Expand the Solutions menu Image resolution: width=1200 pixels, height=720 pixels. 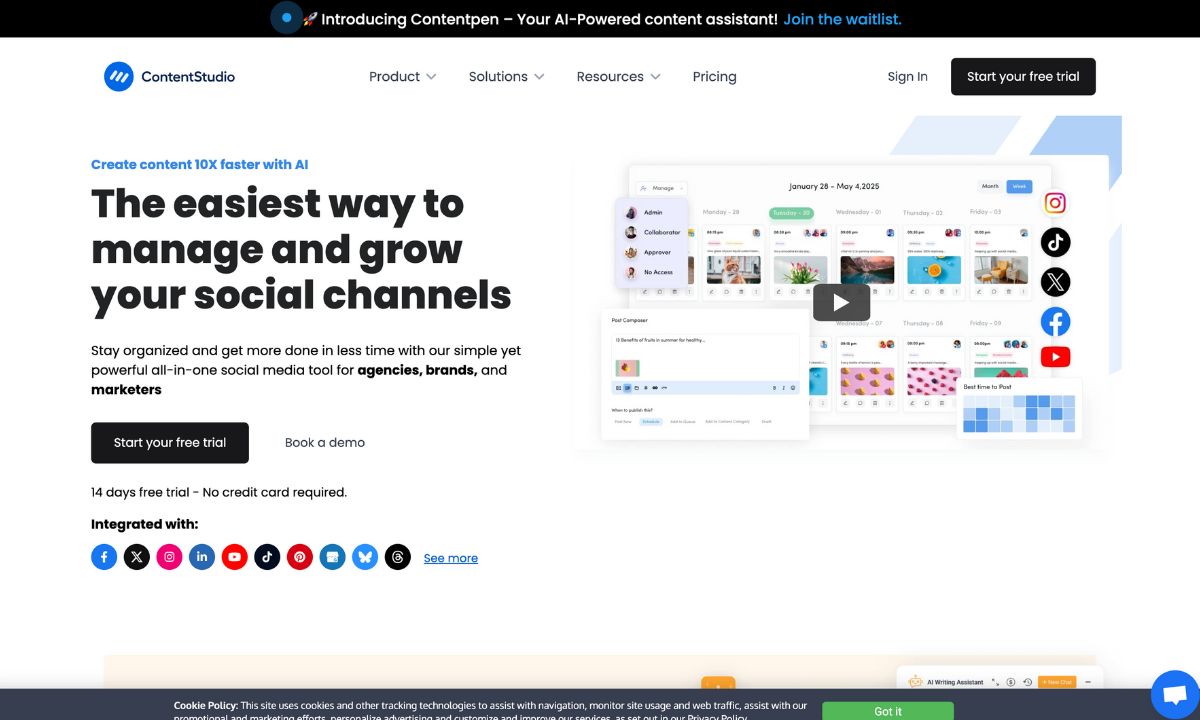click(x=507, y=77)
